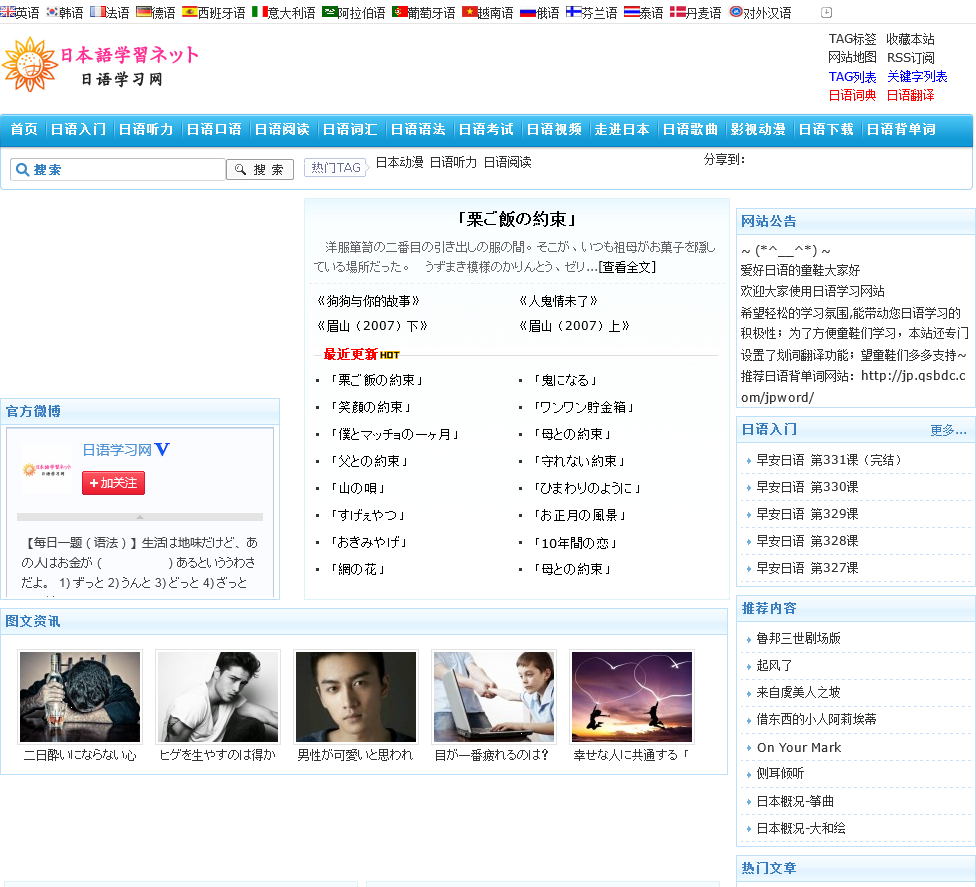The width and height of the screenshot is (976, 887).
Task: Open 日语考试 navigation tab
Action: tap(486, 129)
